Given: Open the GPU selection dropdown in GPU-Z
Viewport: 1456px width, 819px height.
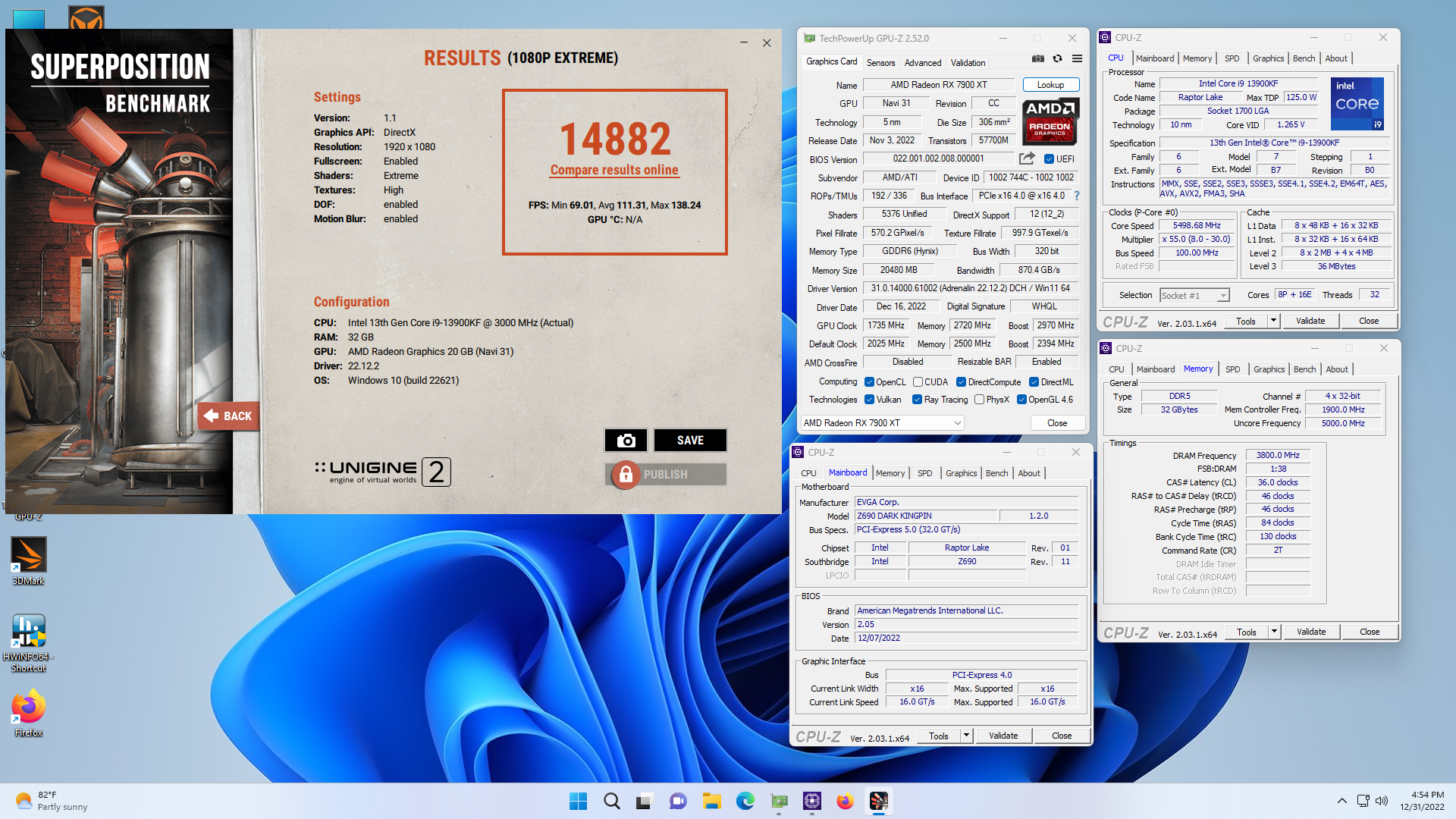Looking at the screenshot, I should [x=883, y=423].
